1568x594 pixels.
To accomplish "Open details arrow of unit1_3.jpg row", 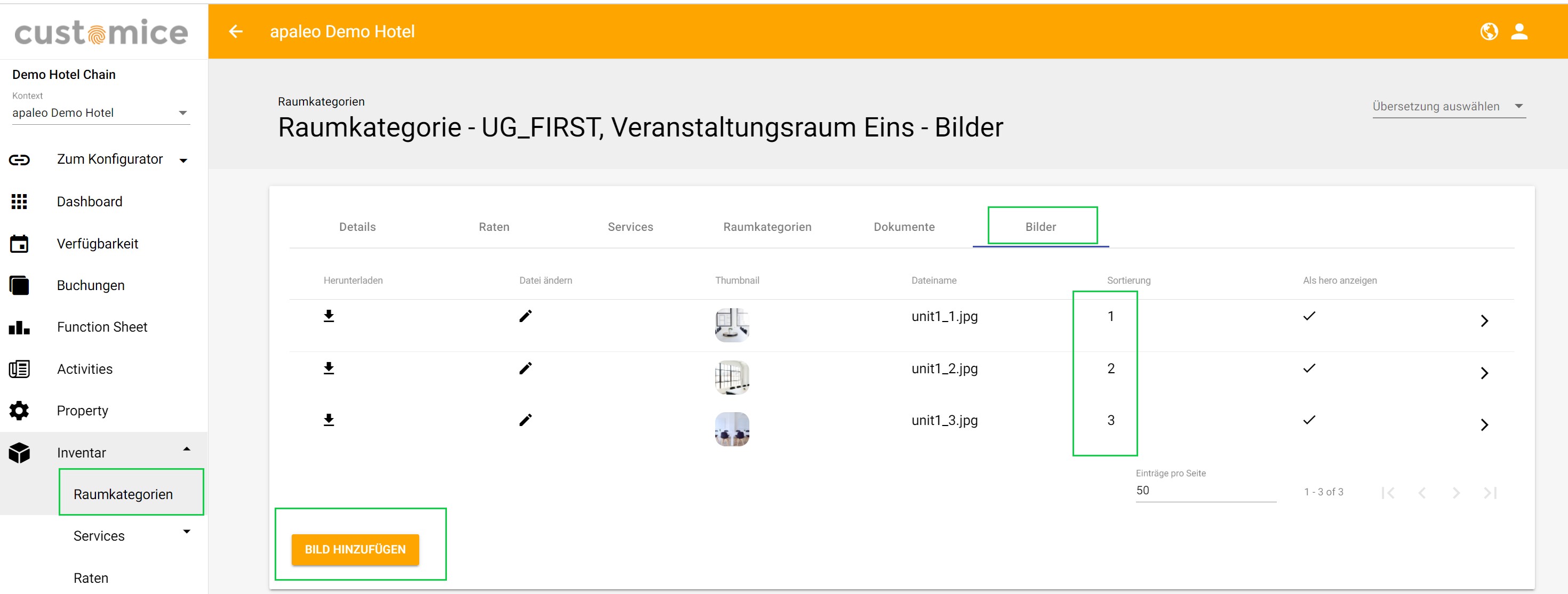I will coord(1484,425).
